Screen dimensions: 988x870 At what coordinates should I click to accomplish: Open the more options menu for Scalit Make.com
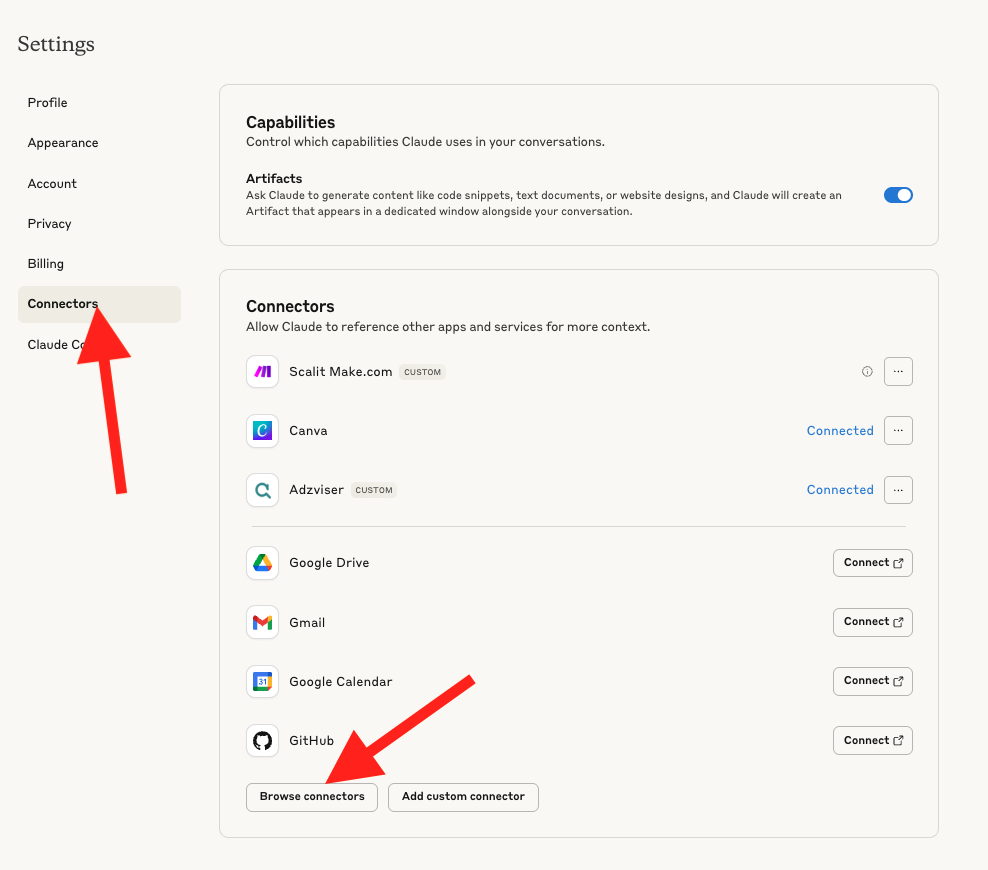click(898, 372)
